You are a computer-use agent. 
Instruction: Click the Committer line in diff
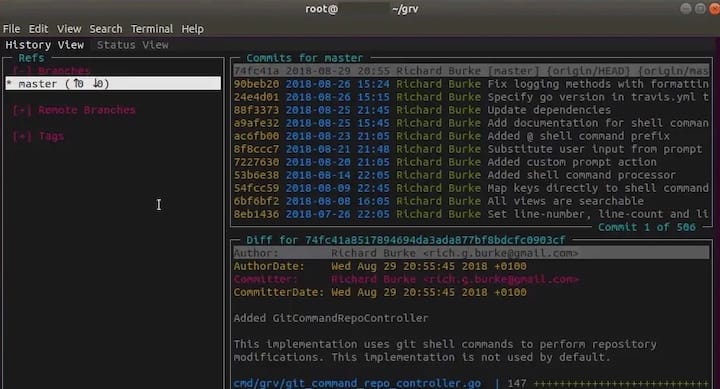point(406,279)
